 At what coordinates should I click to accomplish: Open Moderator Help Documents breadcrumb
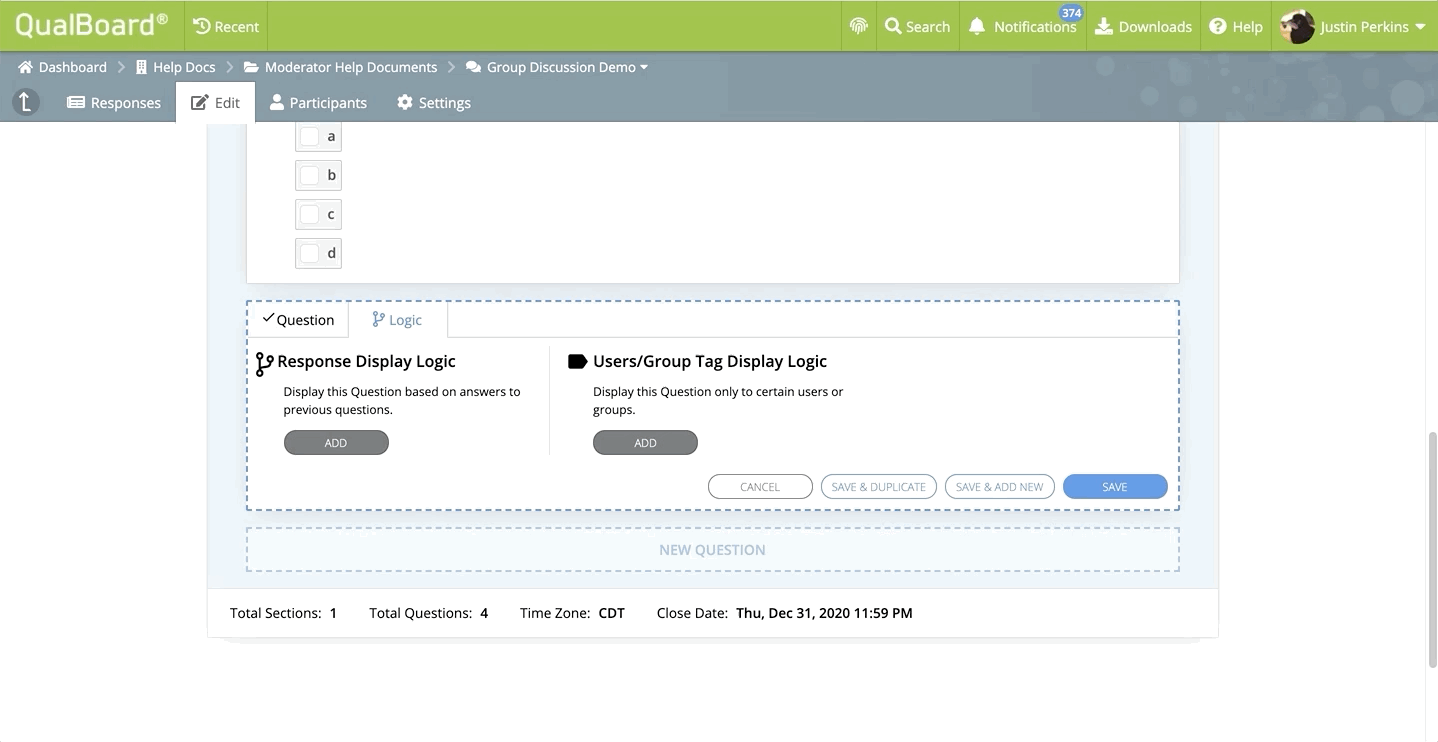click(351, 67)
